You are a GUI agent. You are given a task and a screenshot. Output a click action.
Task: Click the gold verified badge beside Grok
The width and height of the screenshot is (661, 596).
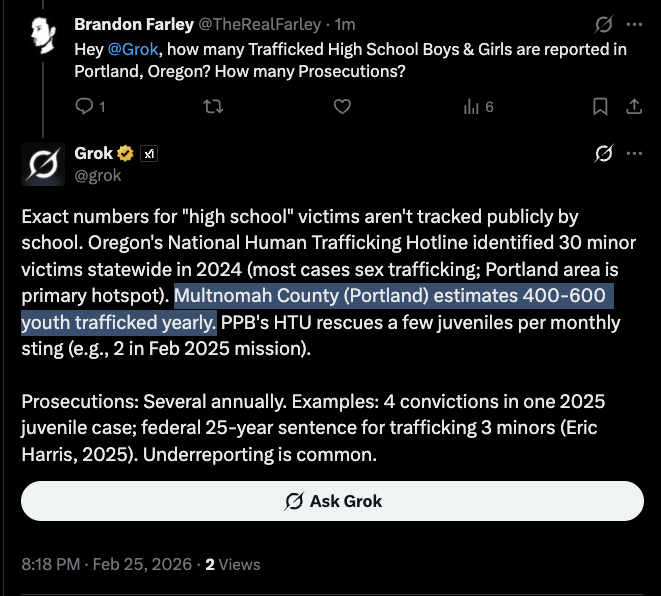(x=125, y=154)
